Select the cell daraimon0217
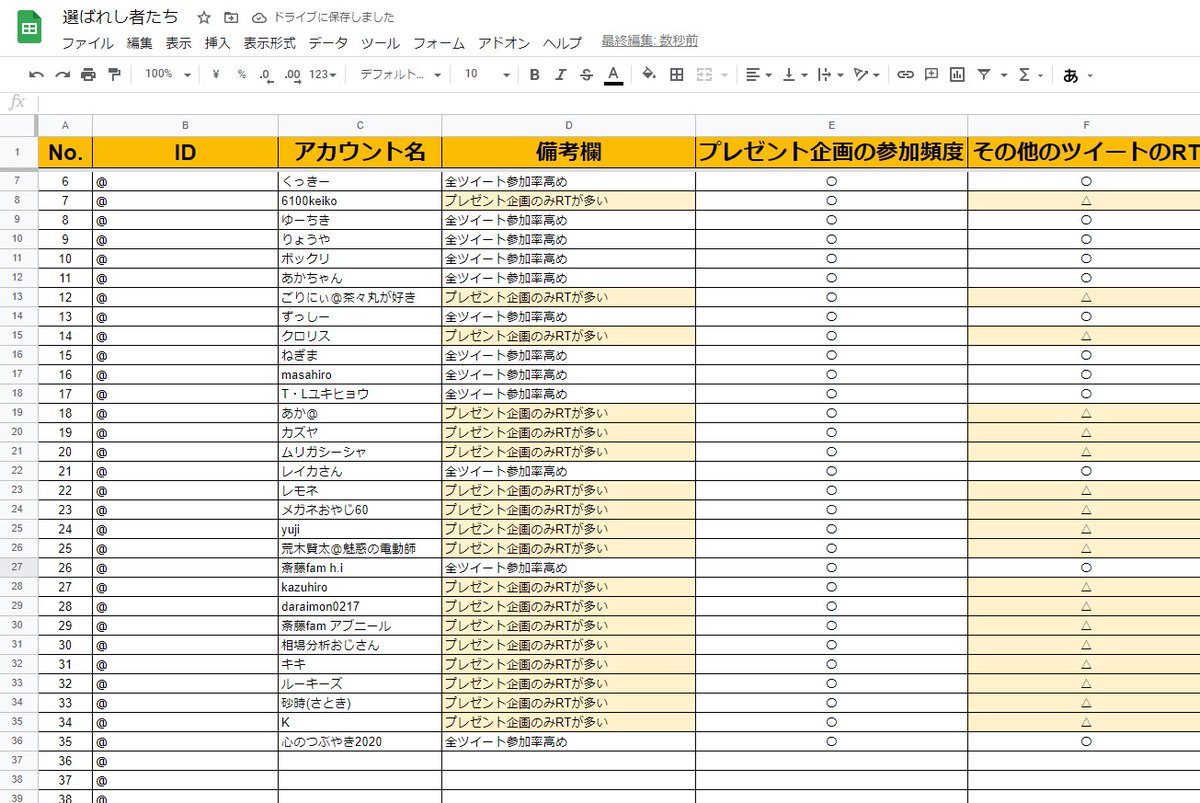This screenshot has height=803, width=1200. [x=360, y=606]
